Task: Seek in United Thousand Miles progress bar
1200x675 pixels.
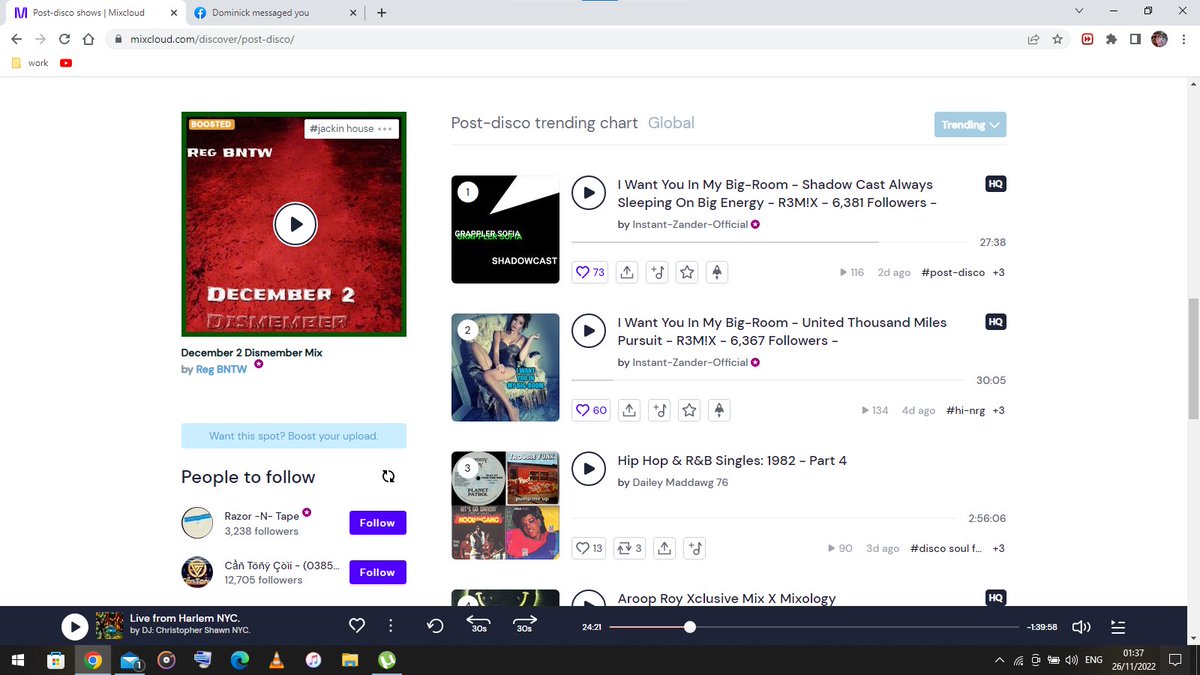Action: point(766,380)
